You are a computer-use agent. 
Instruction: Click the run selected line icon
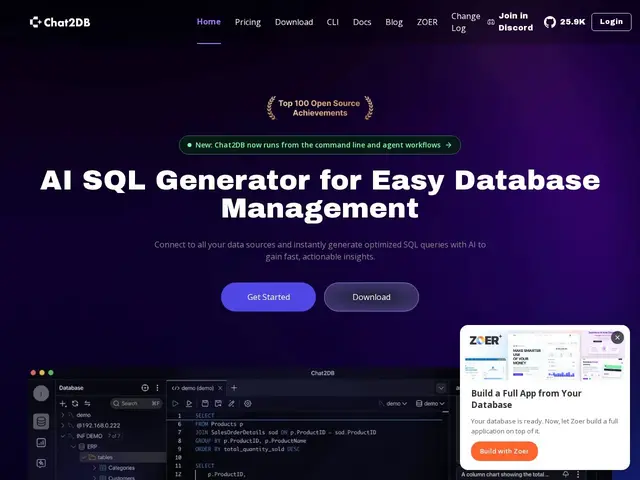(x=189, y=404)
